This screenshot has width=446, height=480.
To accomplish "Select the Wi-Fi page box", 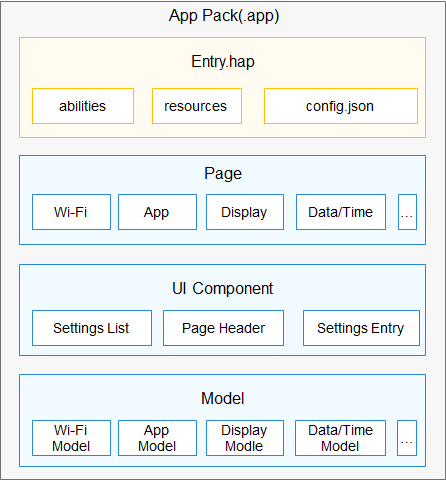I will [71, 212].
